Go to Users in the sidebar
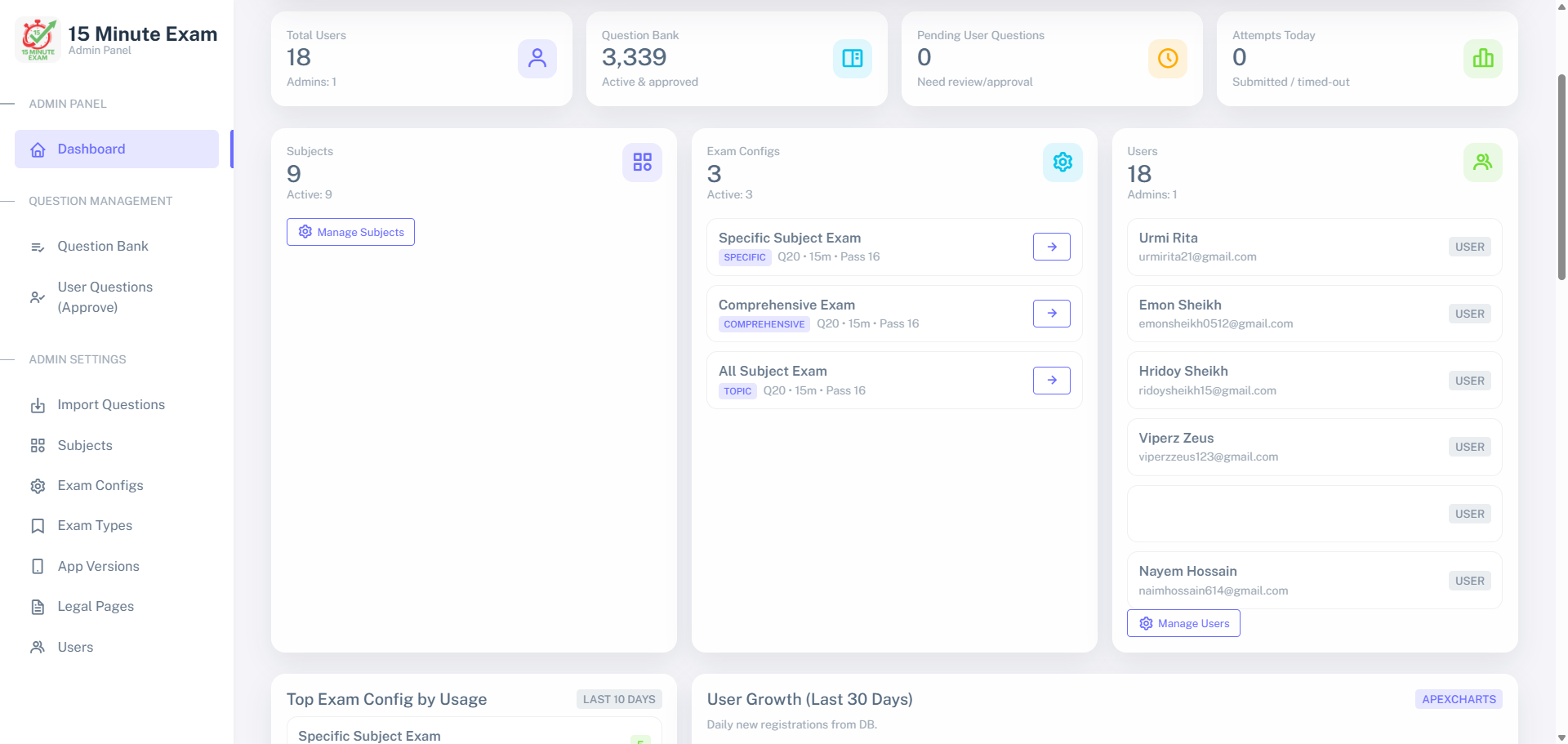The image size is (1568, 744). click(117, 647)
